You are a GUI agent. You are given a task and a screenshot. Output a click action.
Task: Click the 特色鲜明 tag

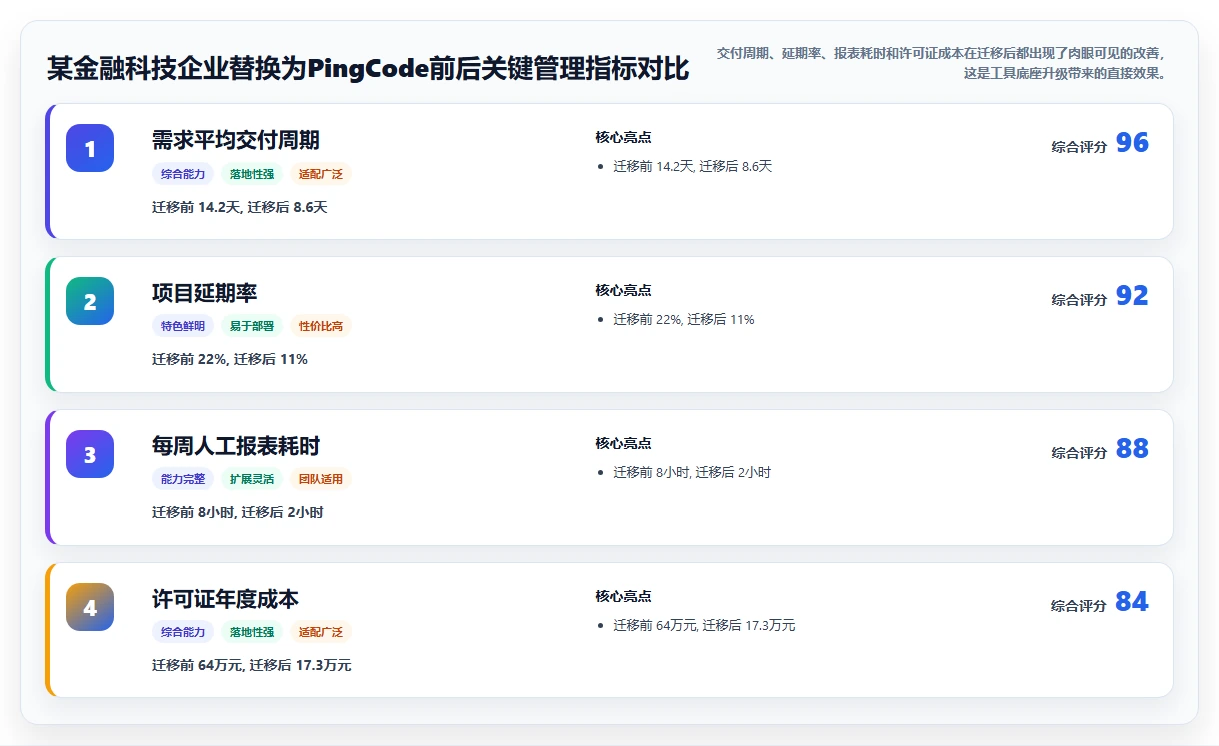[183, 326]
